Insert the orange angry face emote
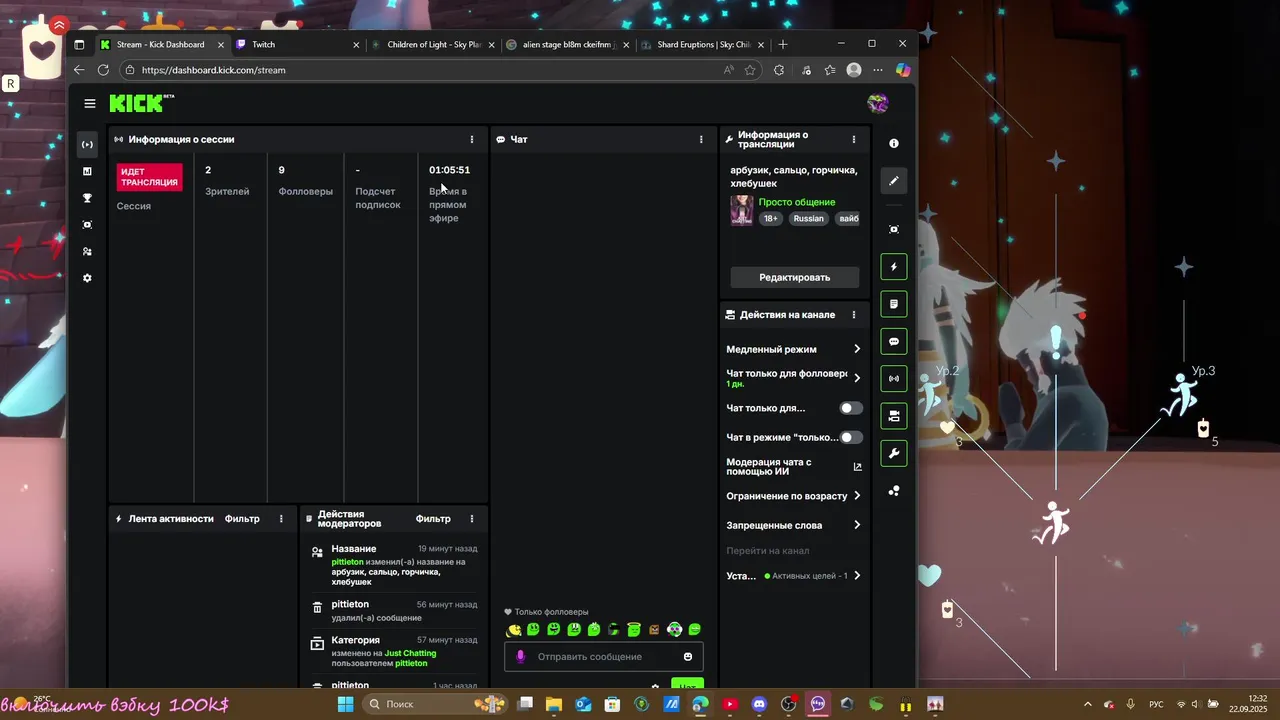Screen dimensions: 1280x720 point(654,629)
